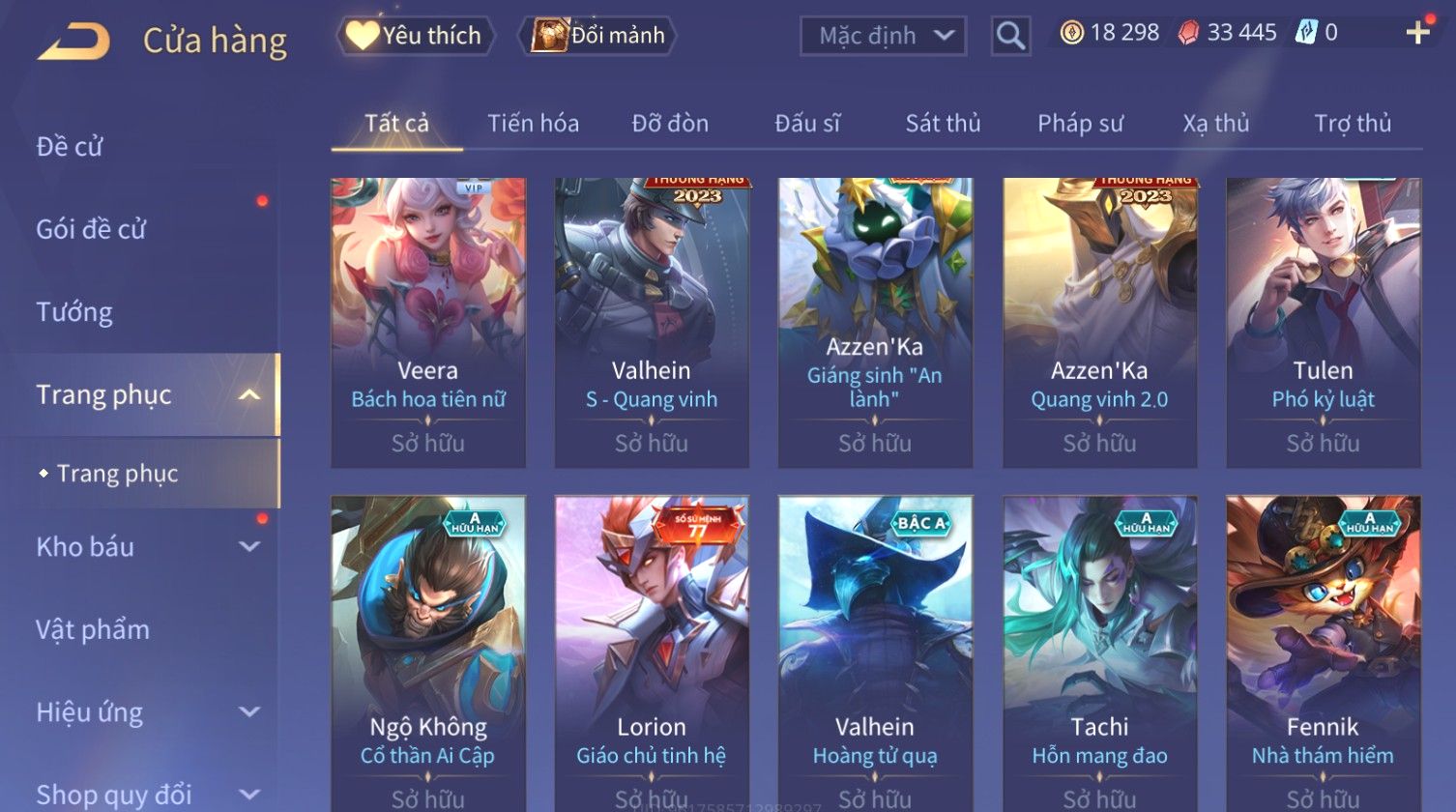This screenshot has height=812, width=1456.
Task: Expand the Hiệu ứng section
Action: (x=249, y=712)
